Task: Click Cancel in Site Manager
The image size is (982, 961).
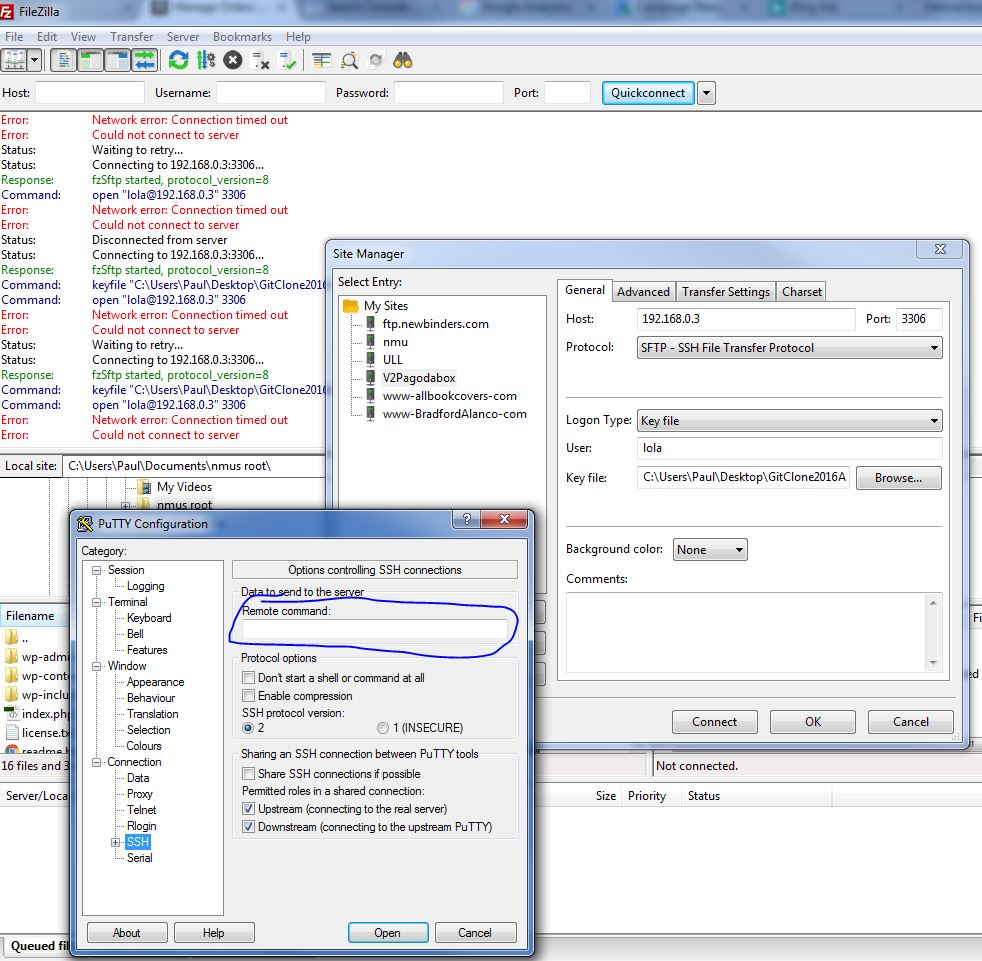Action: [x=911, y=722]
